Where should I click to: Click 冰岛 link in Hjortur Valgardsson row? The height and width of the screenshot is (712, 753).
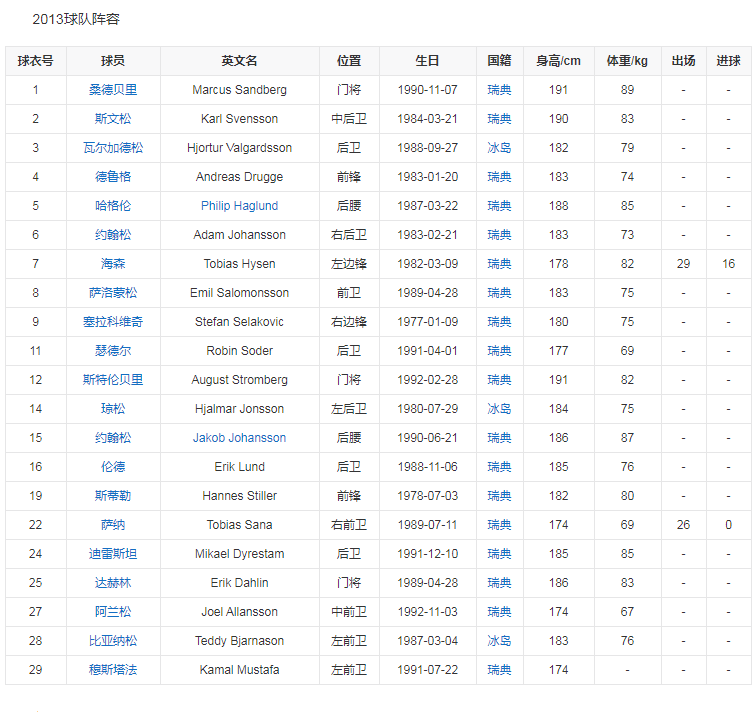coord(499,148)
